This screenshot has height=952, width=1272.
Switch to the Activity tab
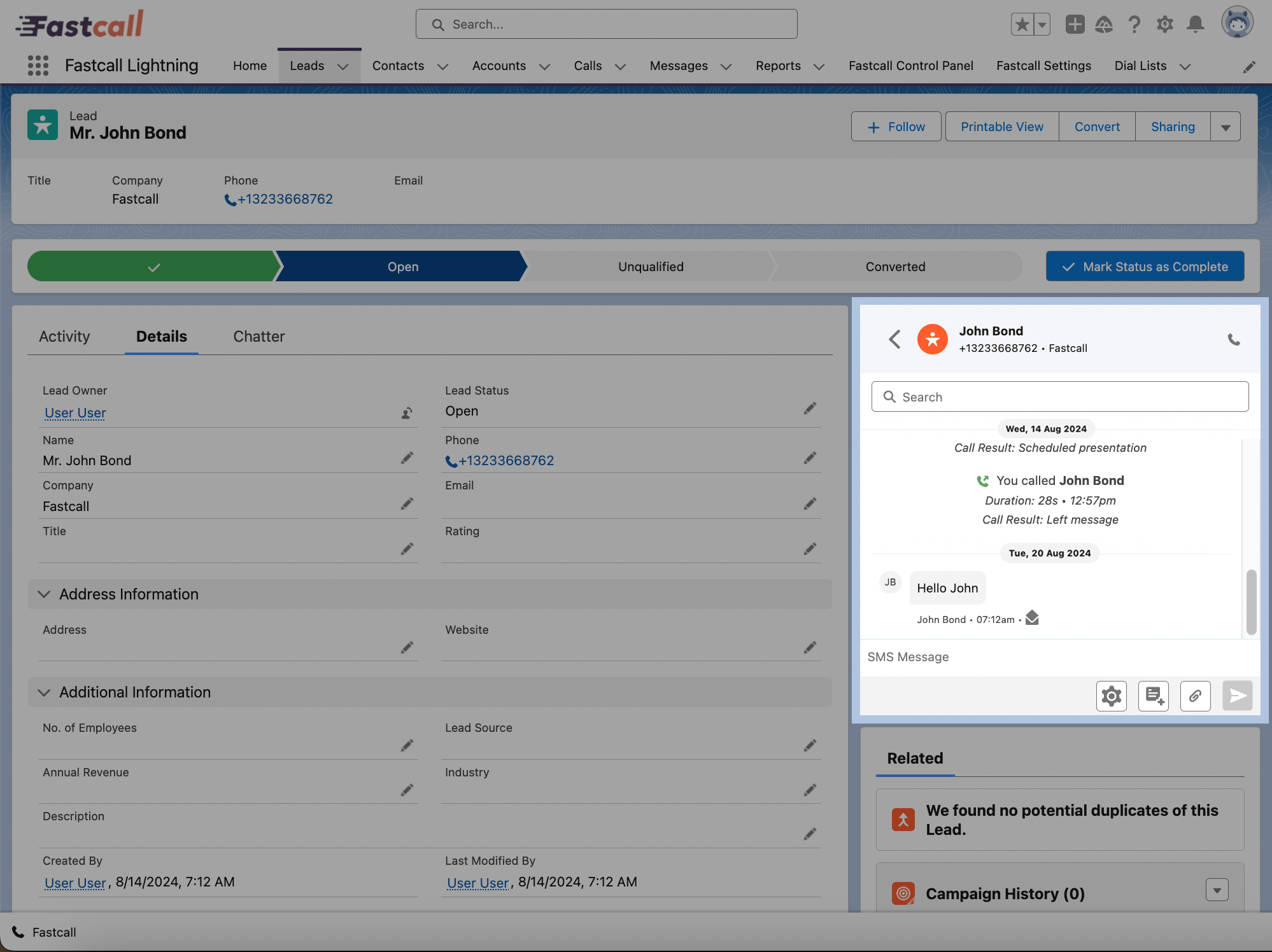point(64,336)
